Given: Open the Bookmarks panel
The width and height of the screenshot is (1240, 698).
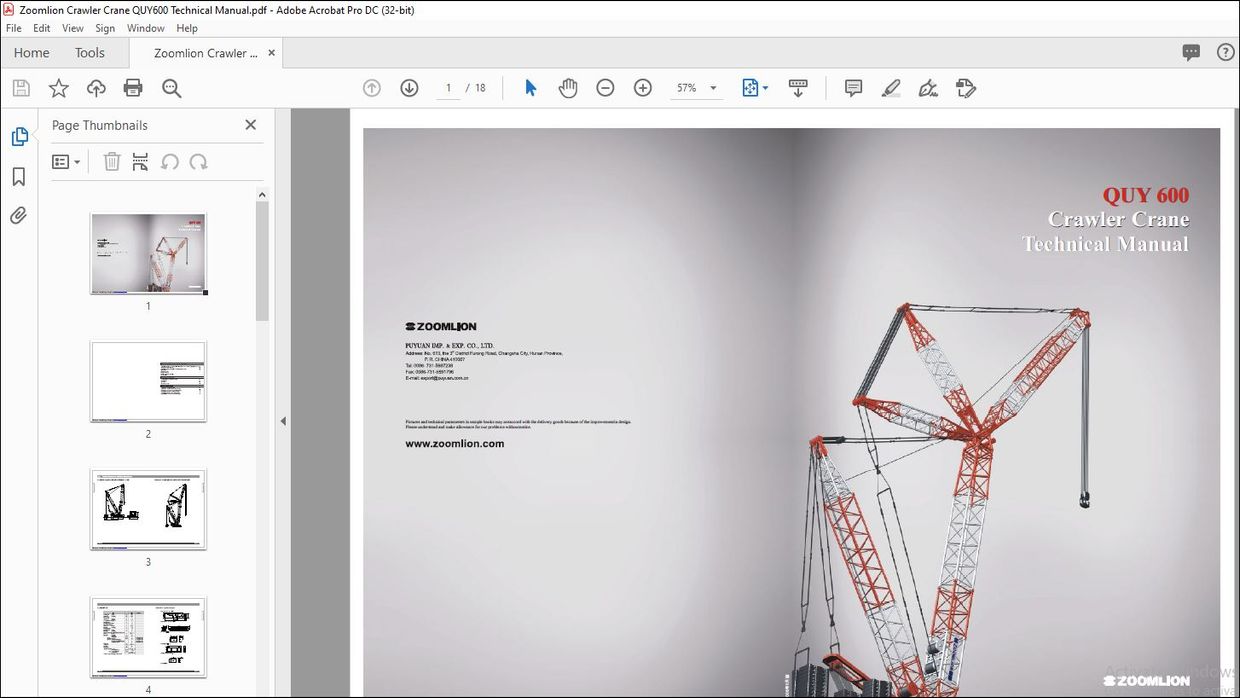Looking at the screenshot, I should pos(20,176).
